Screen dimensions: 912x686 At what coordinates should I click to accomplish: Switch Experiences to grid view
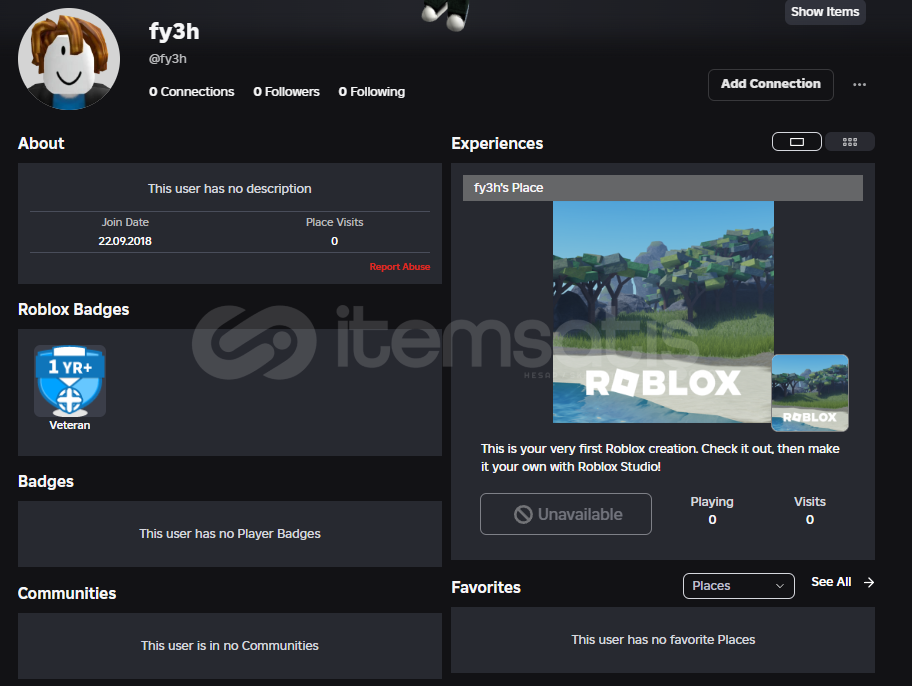coord(850,142)
